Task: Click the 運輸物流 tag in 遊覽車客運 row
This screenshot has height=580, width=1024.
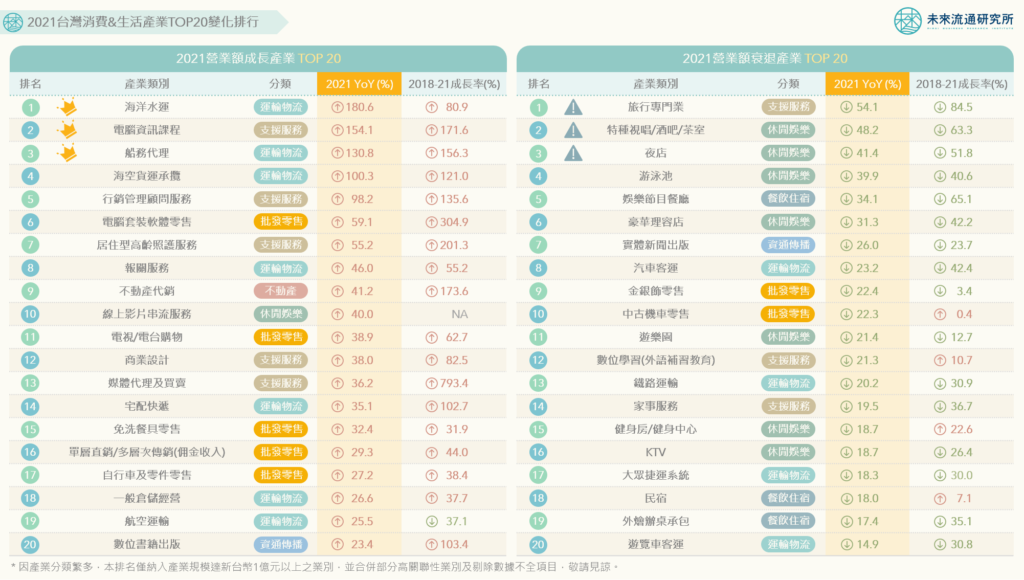Action: 788,544
